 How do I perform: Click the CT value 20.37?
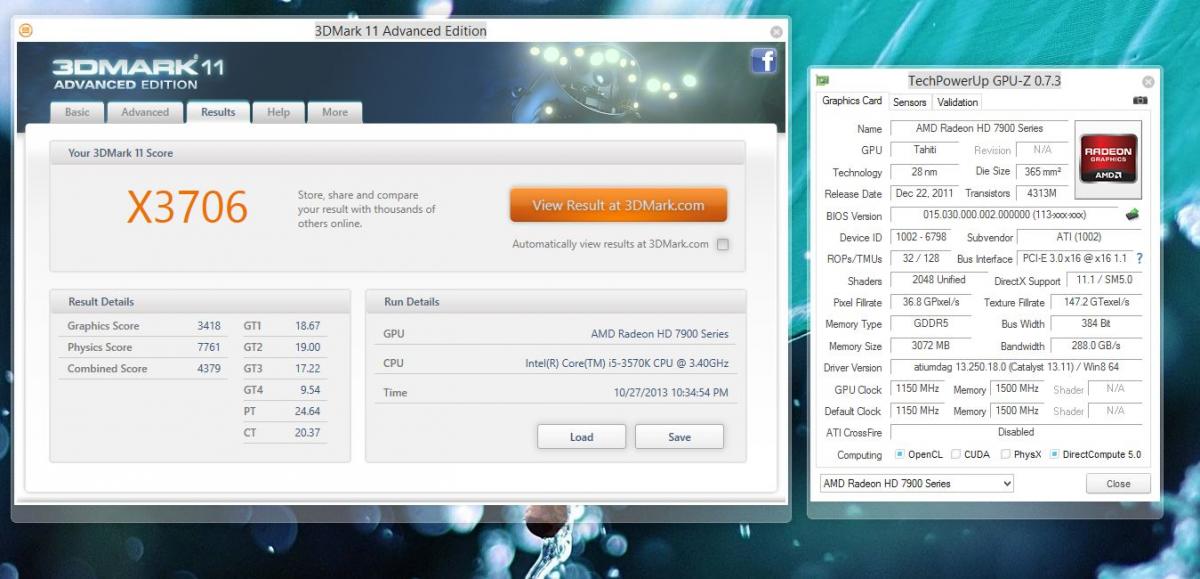pyautogui.click(x=307, y=432)
